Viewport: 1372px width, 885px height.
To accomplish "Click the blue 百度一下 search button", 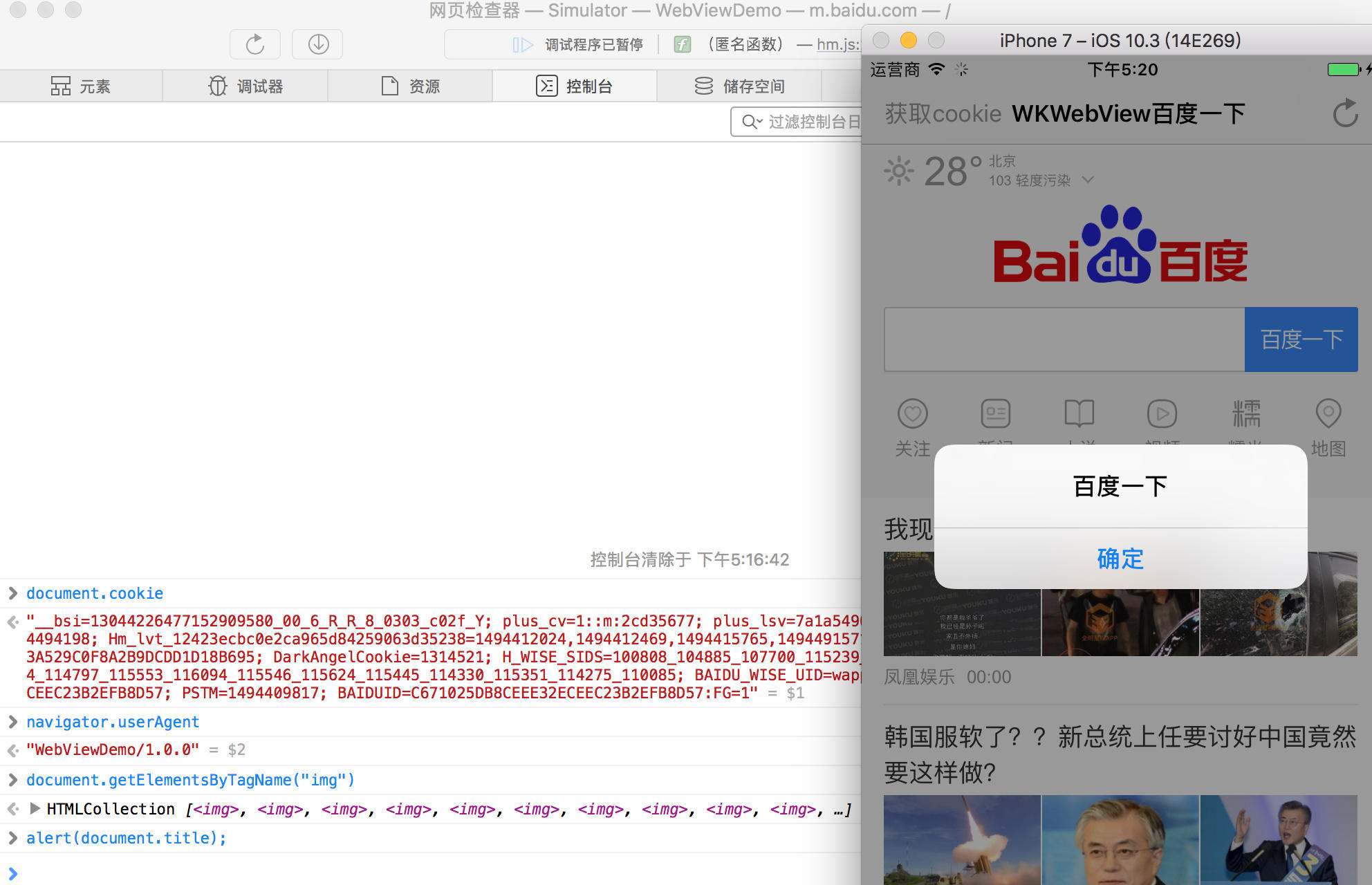I will pos(1301,339).
